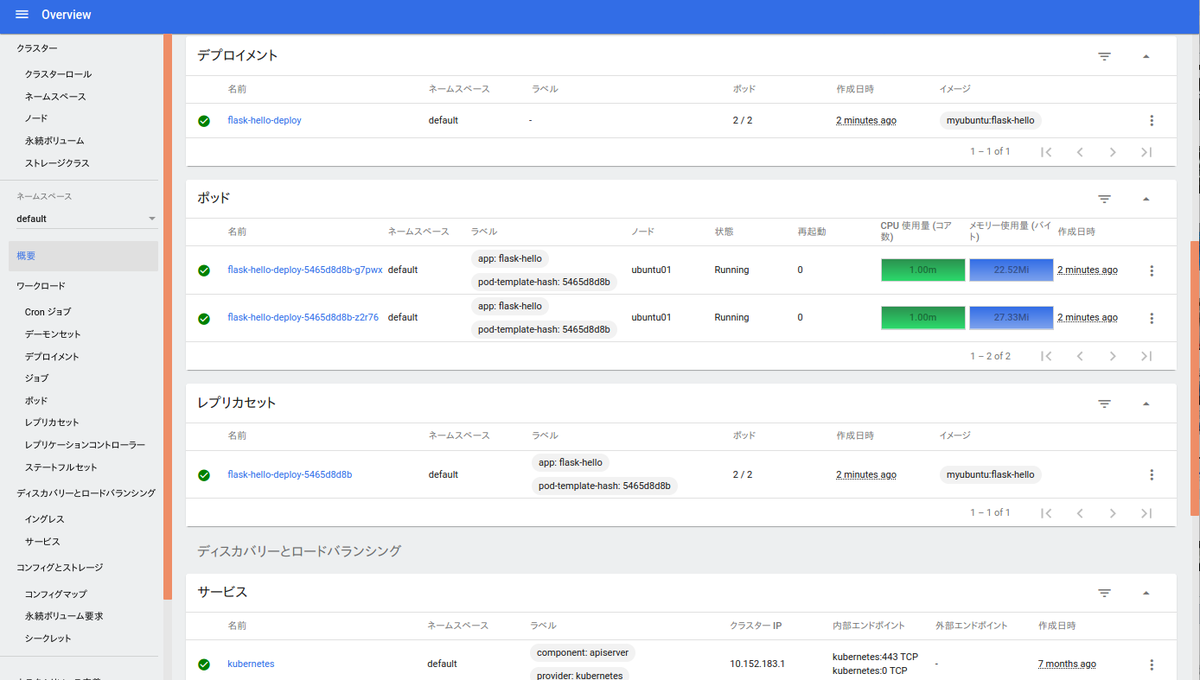Select ネームスペース under クラスター in sidebar
1200x680 pixels.
(55, 97)
